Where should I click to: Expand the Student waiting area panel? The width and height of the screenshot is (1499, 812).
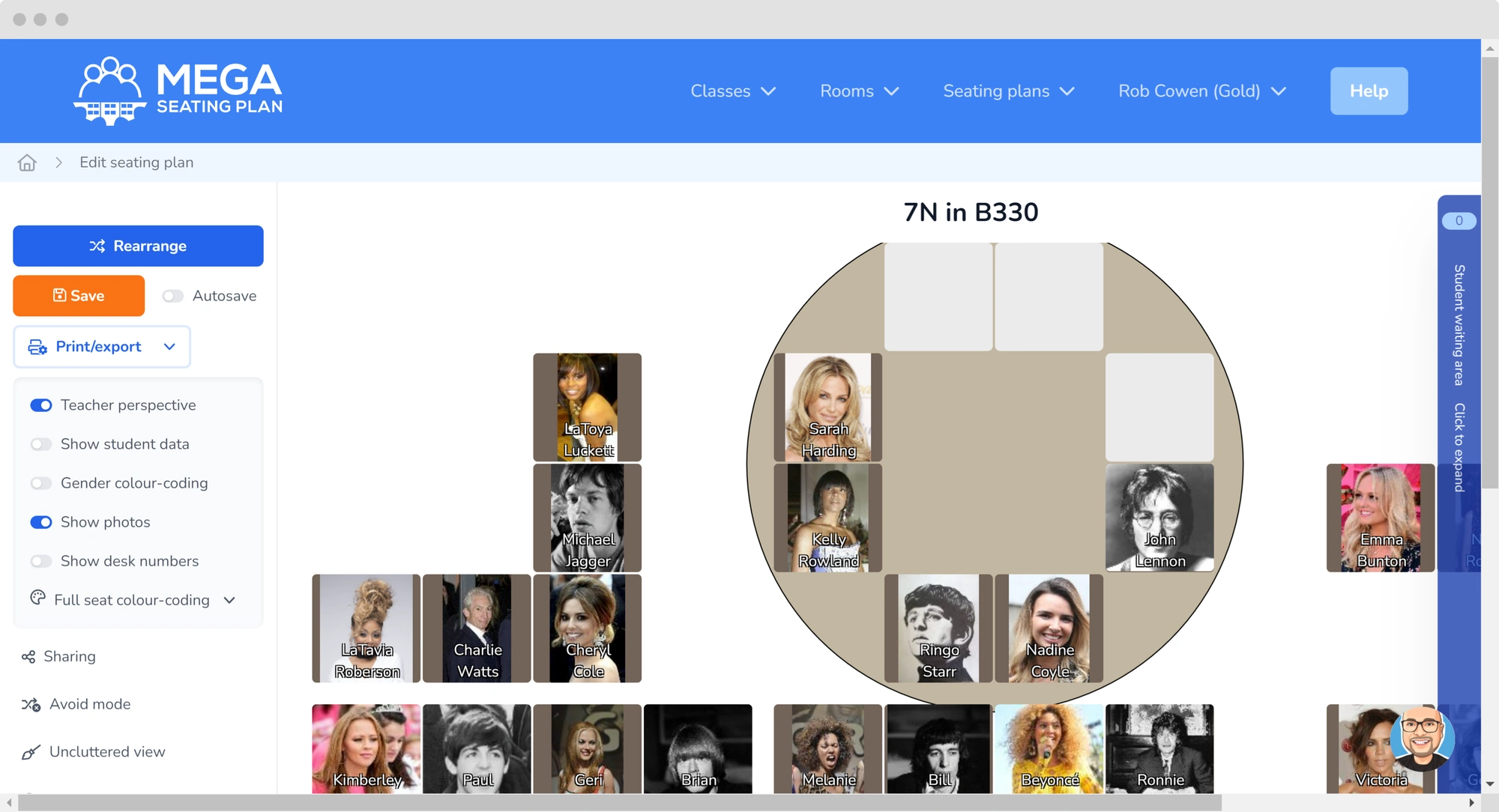click(1459, 378)
